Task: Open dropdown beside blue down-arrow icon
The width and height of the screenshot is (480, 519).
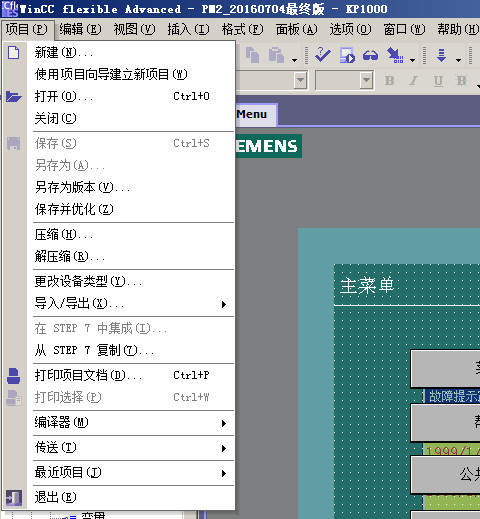Action: click(459, 60)
